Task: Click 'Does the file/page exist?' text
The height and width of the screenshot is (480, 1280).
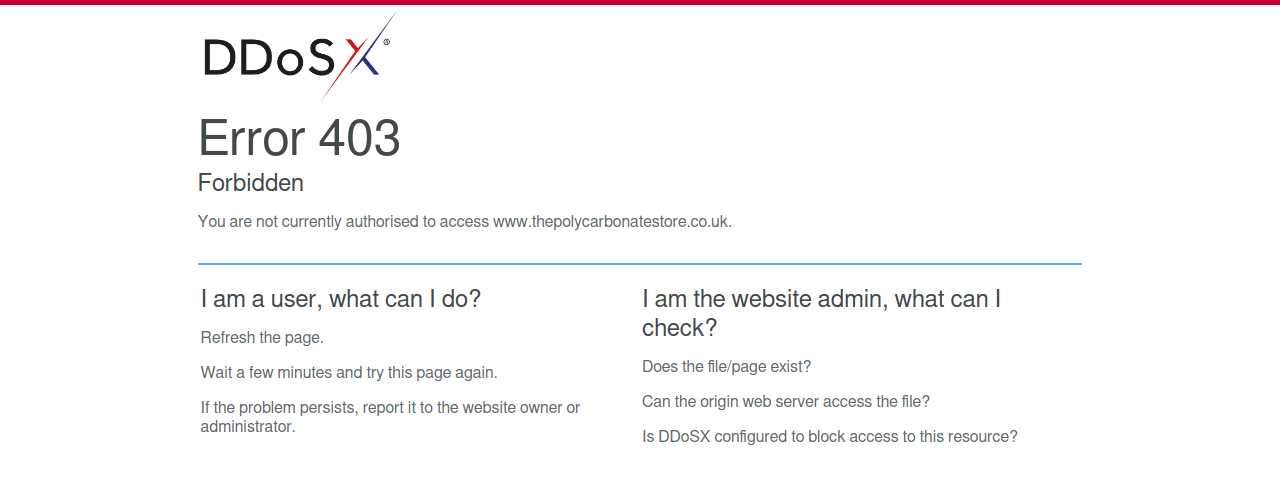Action: 727,367
